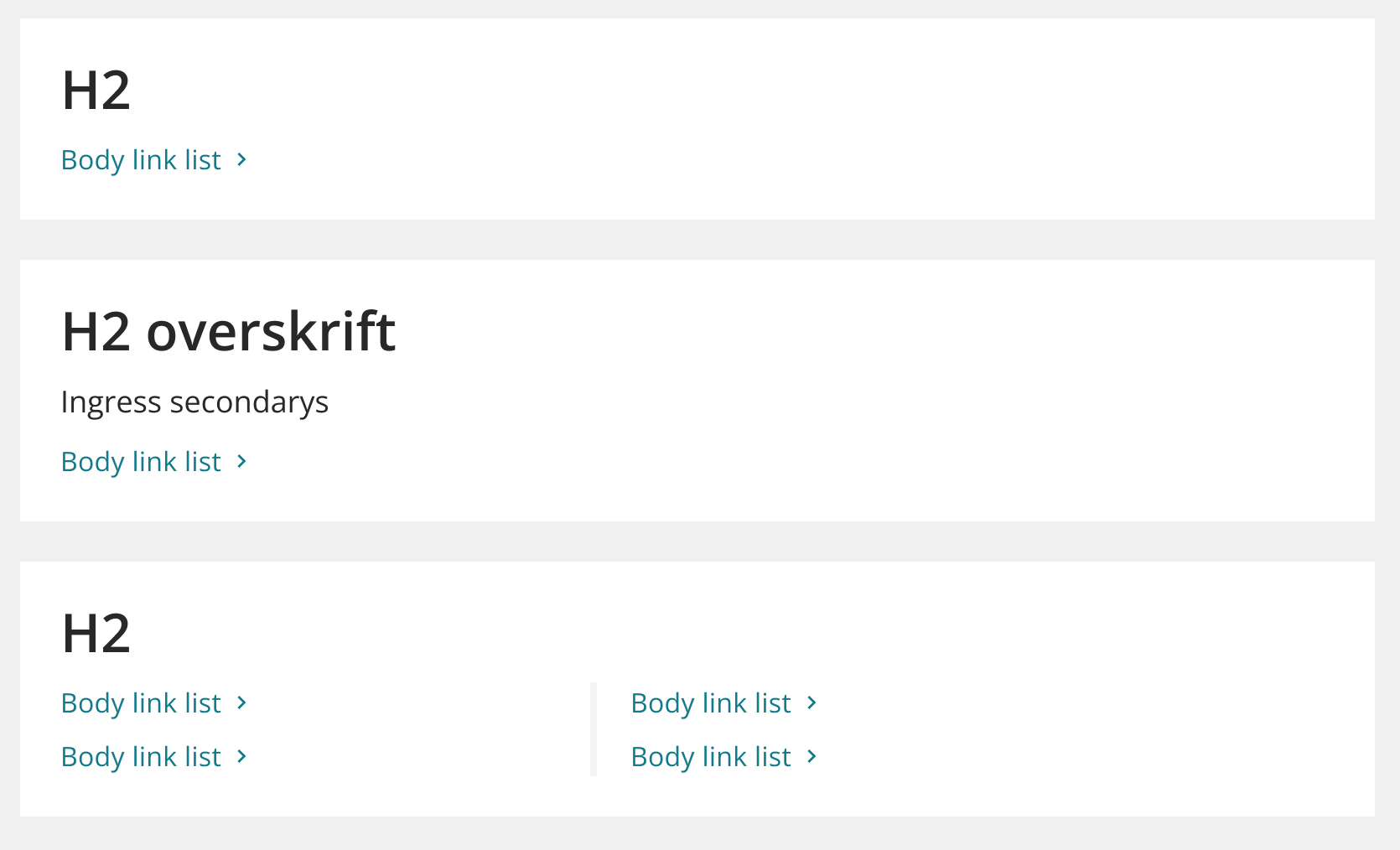
Task: Click chevron of first left-column link in bottom card
Action: [x=241, y=702]
